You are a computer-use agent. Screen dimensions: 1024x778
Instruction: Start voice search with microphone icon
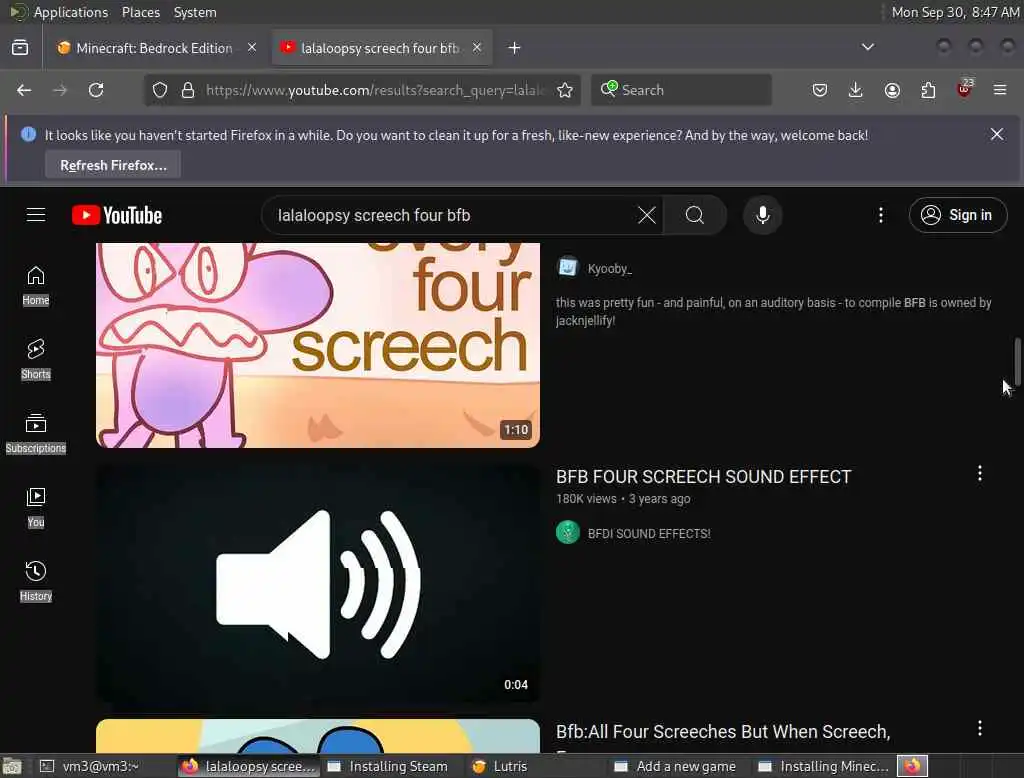pyautogui.click(x=762, y=215)
